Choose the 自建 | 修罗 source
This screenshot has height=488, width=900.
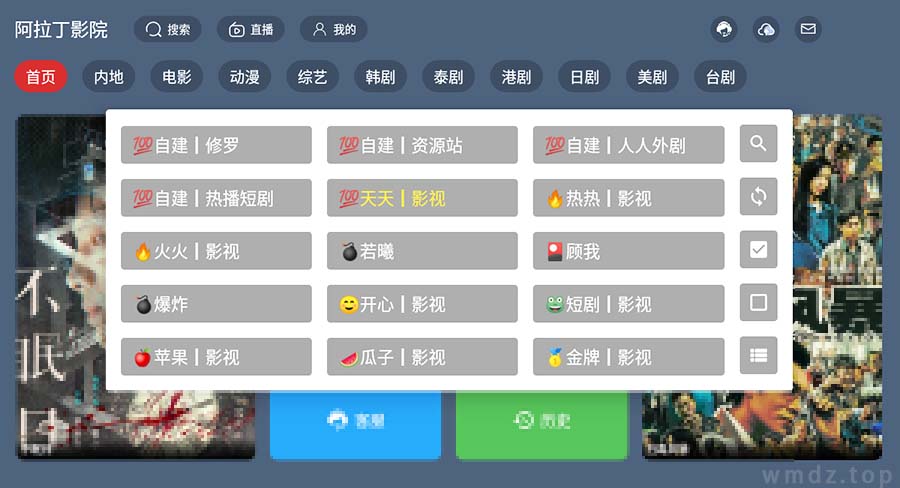tap(216, 145)
